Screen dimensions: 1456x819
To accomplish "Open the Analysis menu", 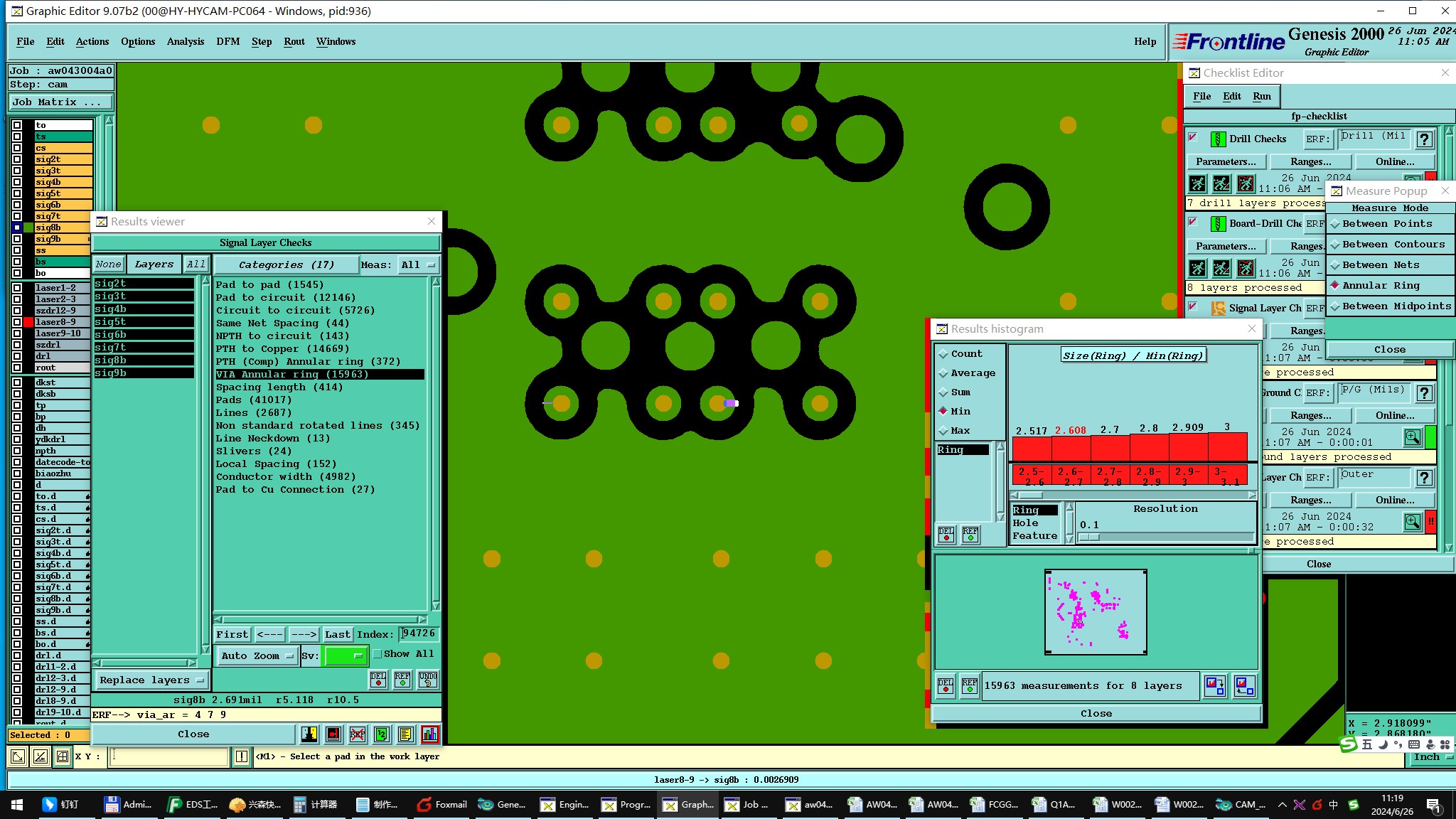I will pos(185,41).
